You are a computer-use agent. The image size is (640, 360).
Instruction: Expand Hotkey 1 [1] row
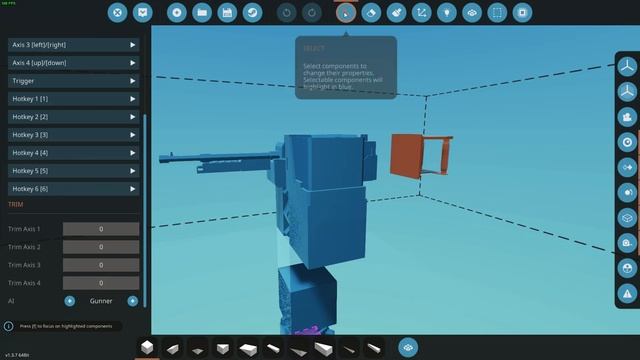tap(73, 99)
